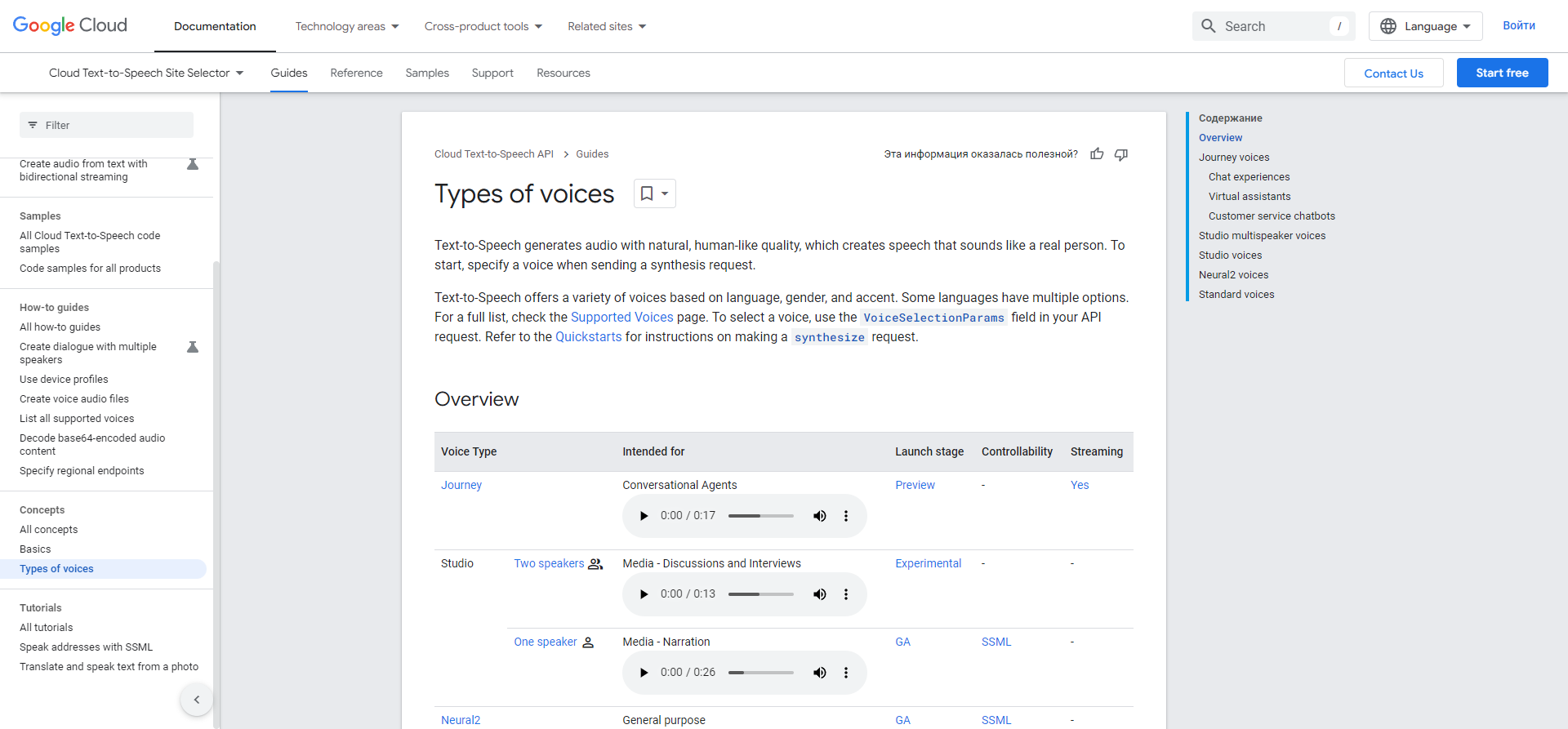Open Cloud Text-to-Speech Site Selector
1568x729 pixels.
pos(146,73)
